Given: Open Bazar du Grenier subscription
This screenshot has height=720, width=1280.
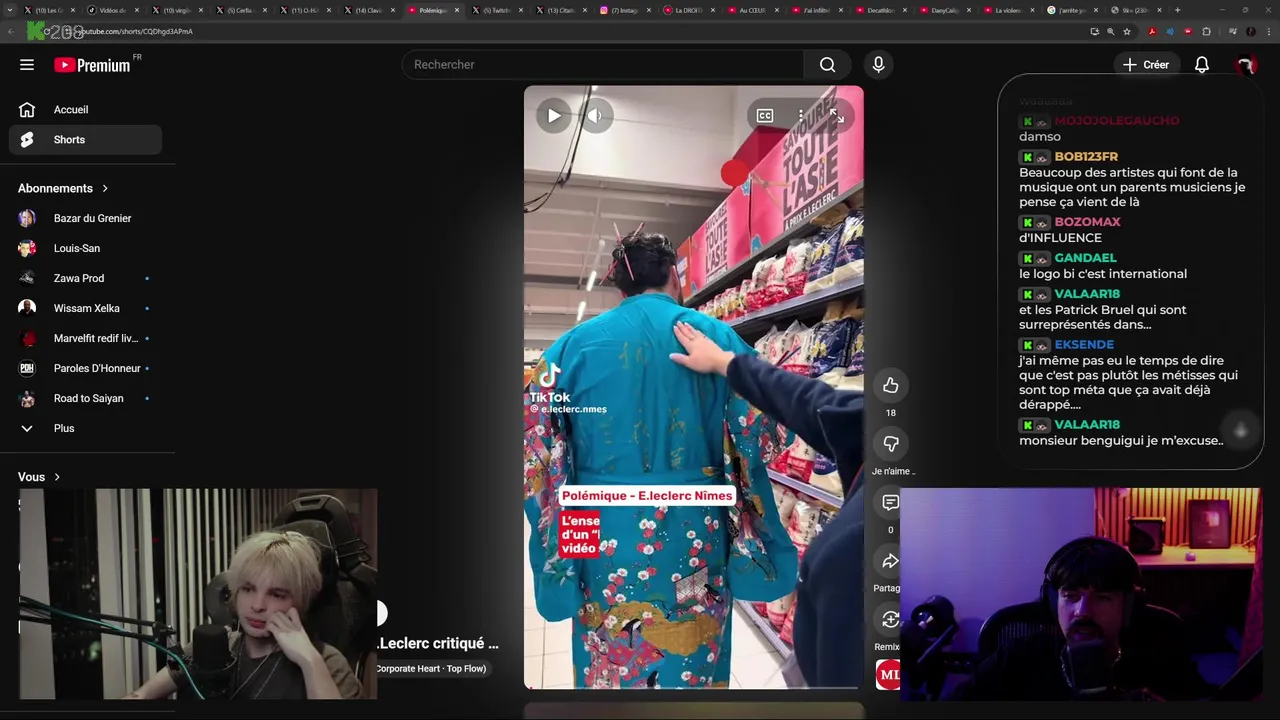Looking at the screenshot, I should coord(85,218).
